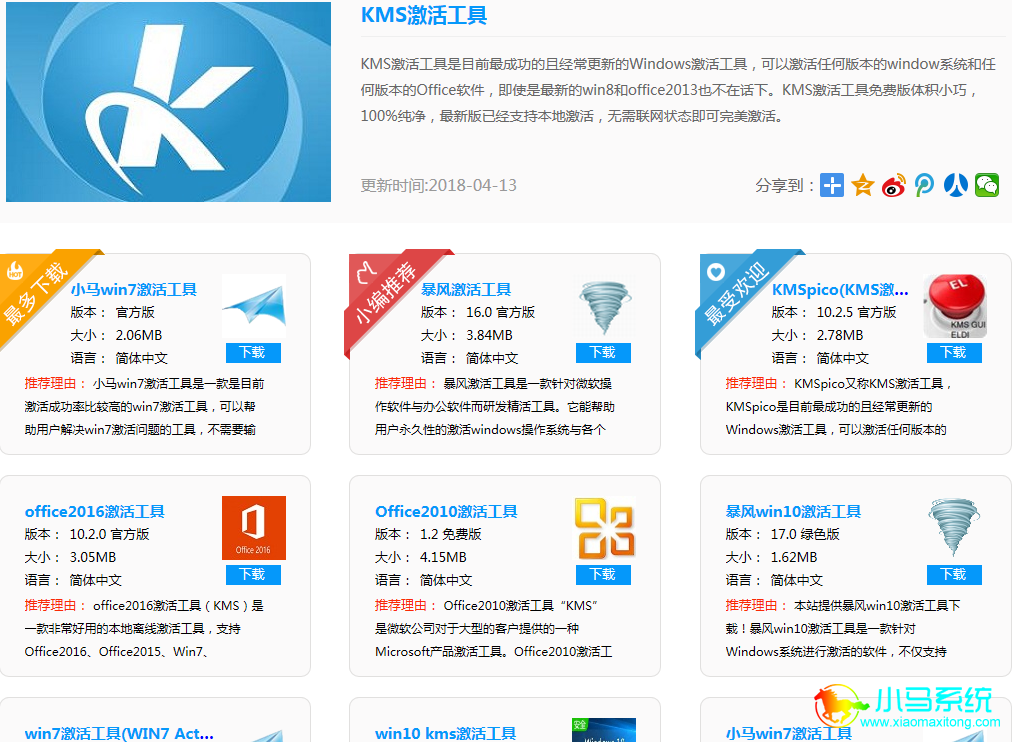Click the 暴风激活工具 tornado icon
This screenshot has height=742, width=1012.
click(x=604, y=306)
